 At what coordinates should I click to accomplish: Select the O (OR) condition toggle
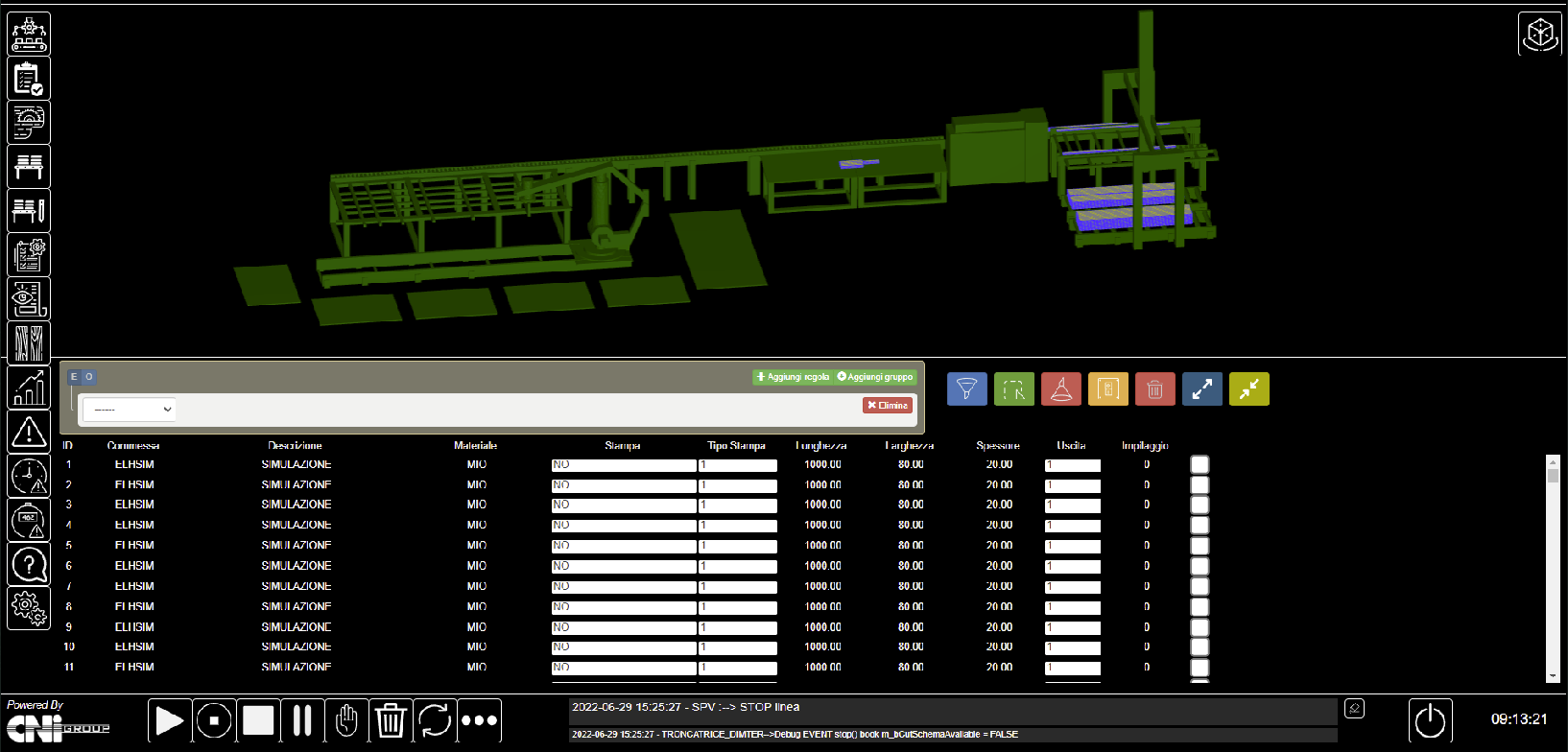pos(88,377)
